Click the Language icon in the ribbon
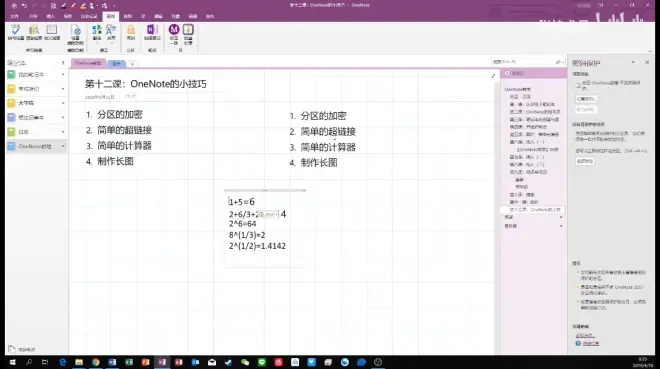The width and height of the screenshot is (660, 369). (111, 30)
